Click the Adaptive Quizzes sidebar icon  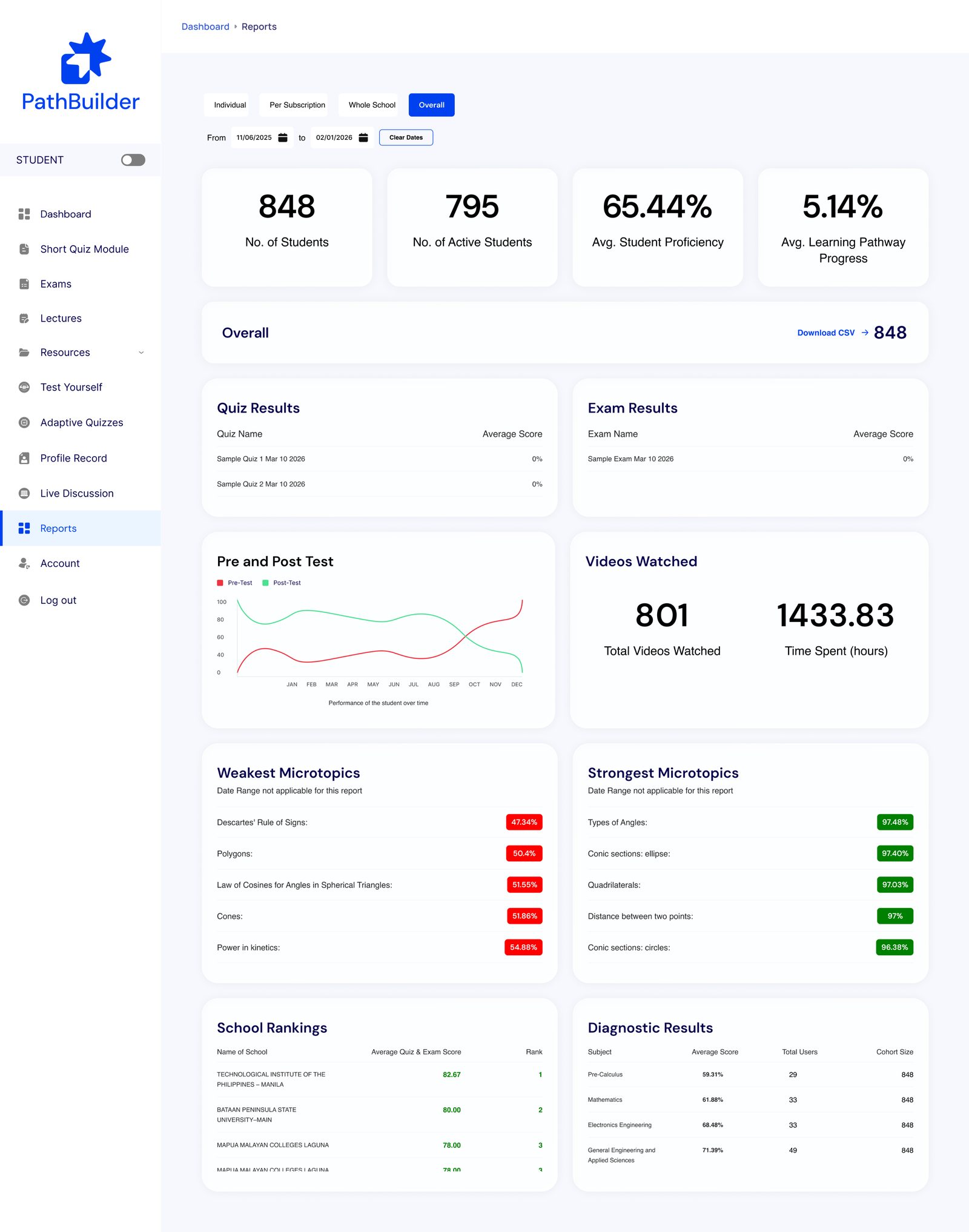(24, 423)
